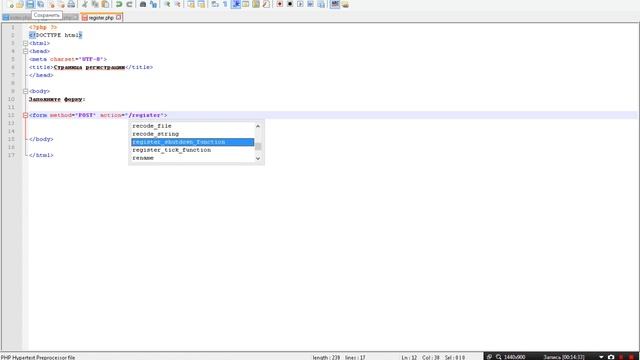Click the autocomplete scrollbar thumb
Image resolution: width=640 pixels, height=360 pixels.
pos(258,146)
